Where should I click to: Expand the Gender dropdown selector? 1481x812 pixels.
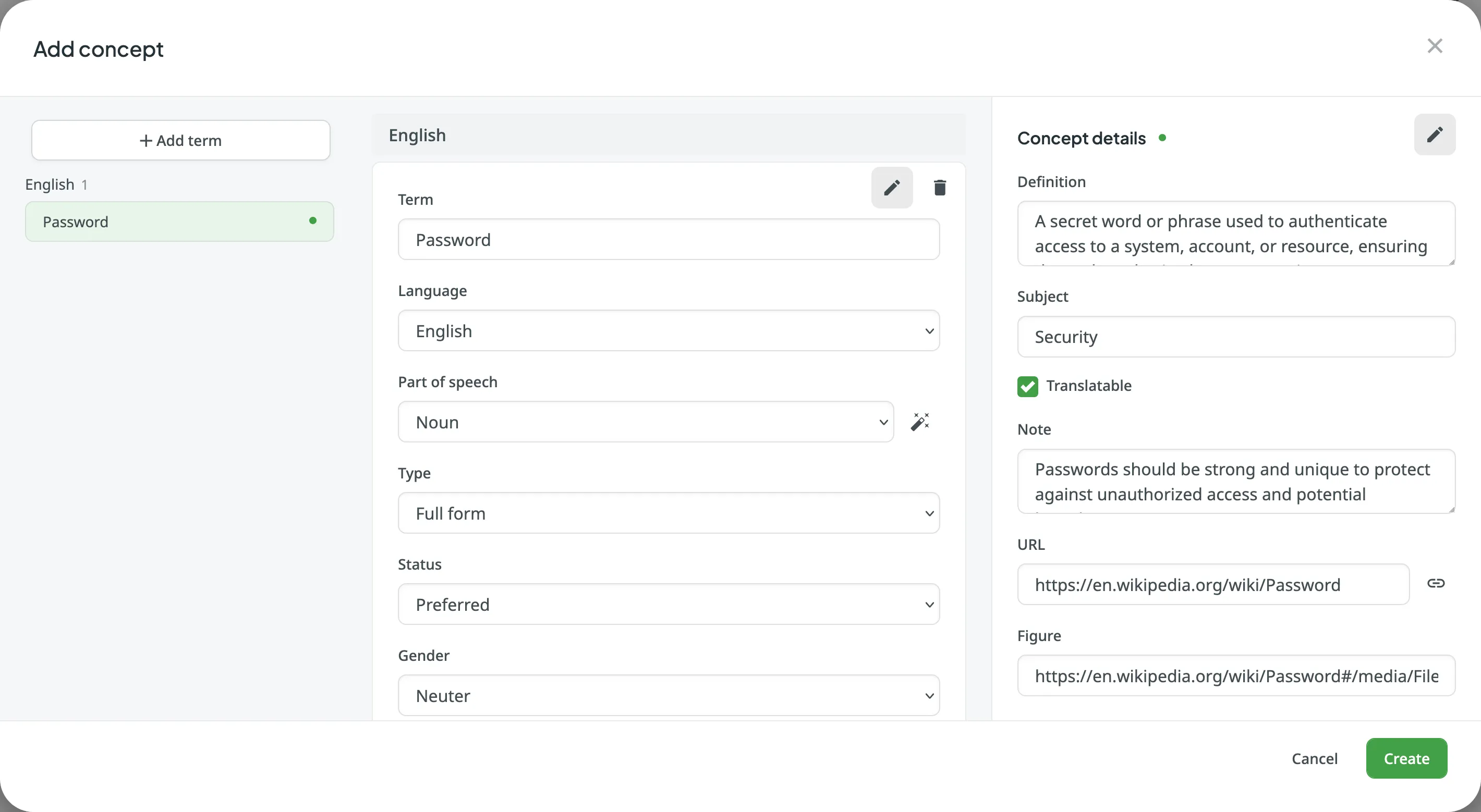668,694
